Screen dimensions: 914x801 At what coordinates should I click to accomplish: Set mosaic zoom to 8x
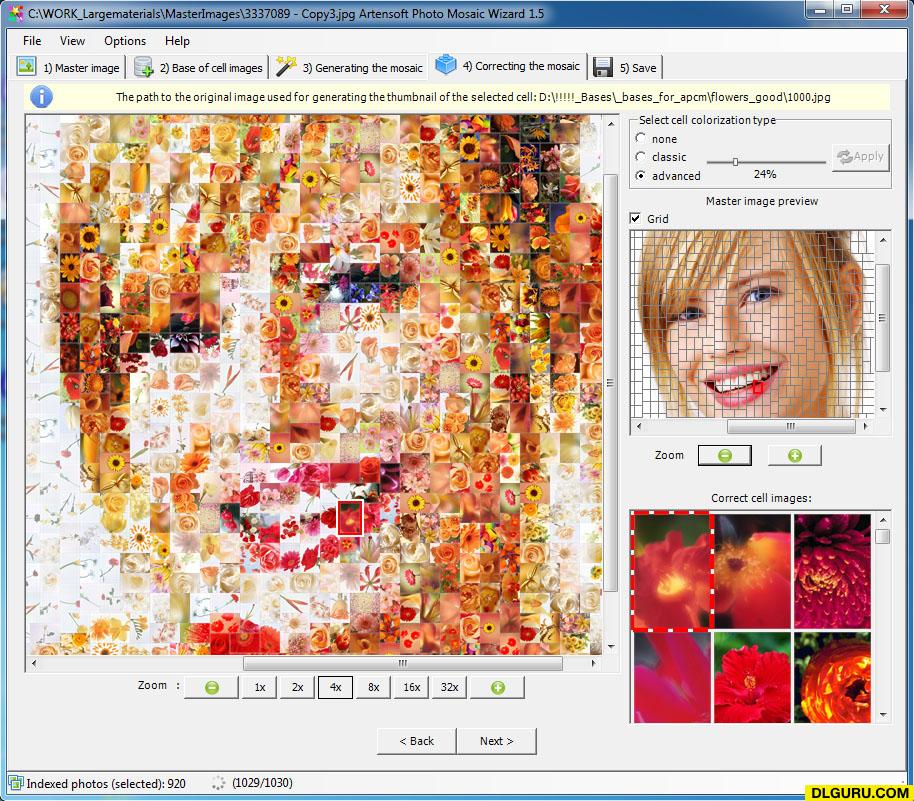point(374,687)
